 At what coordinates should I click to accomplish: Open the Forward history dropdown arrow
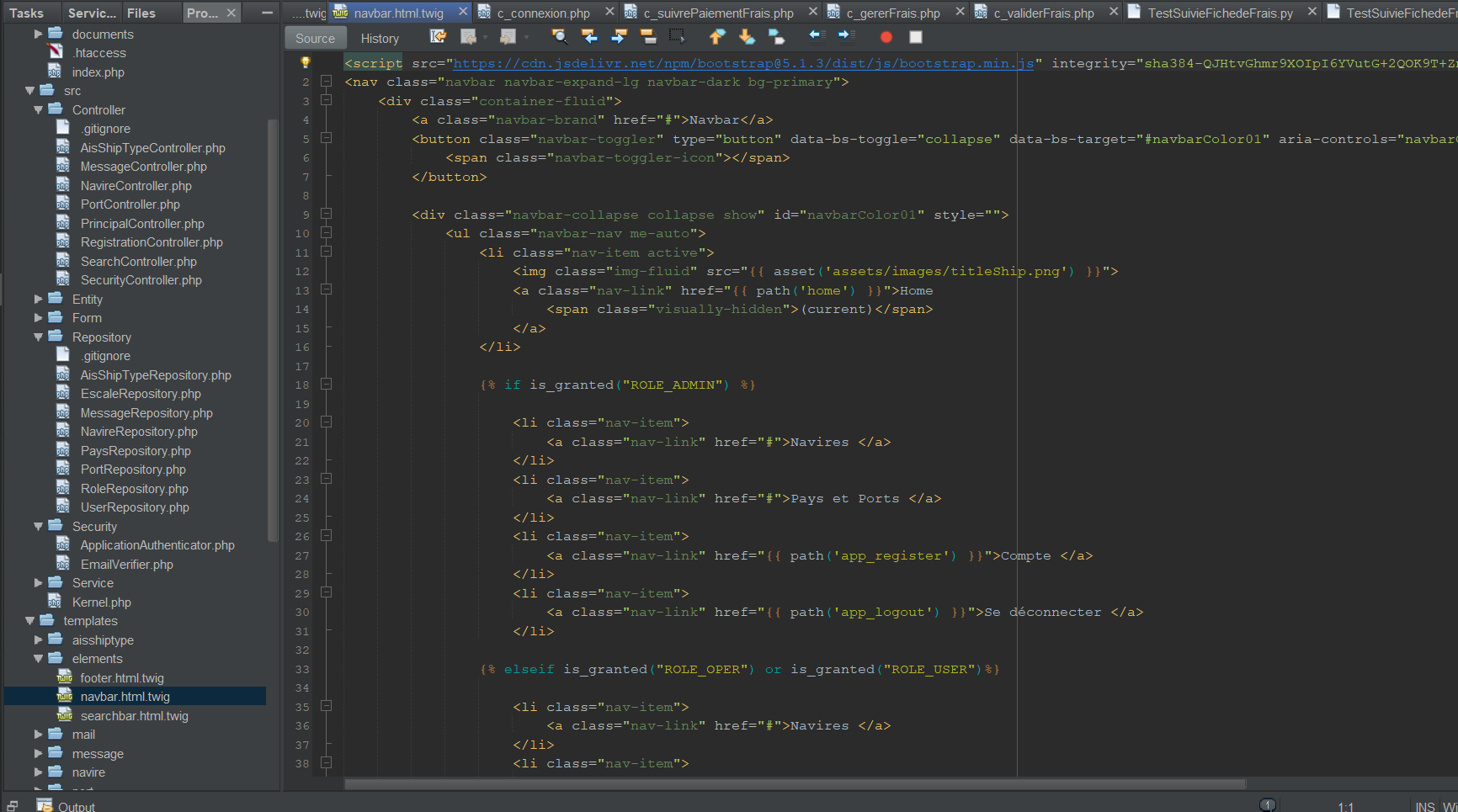coord(527,37)
